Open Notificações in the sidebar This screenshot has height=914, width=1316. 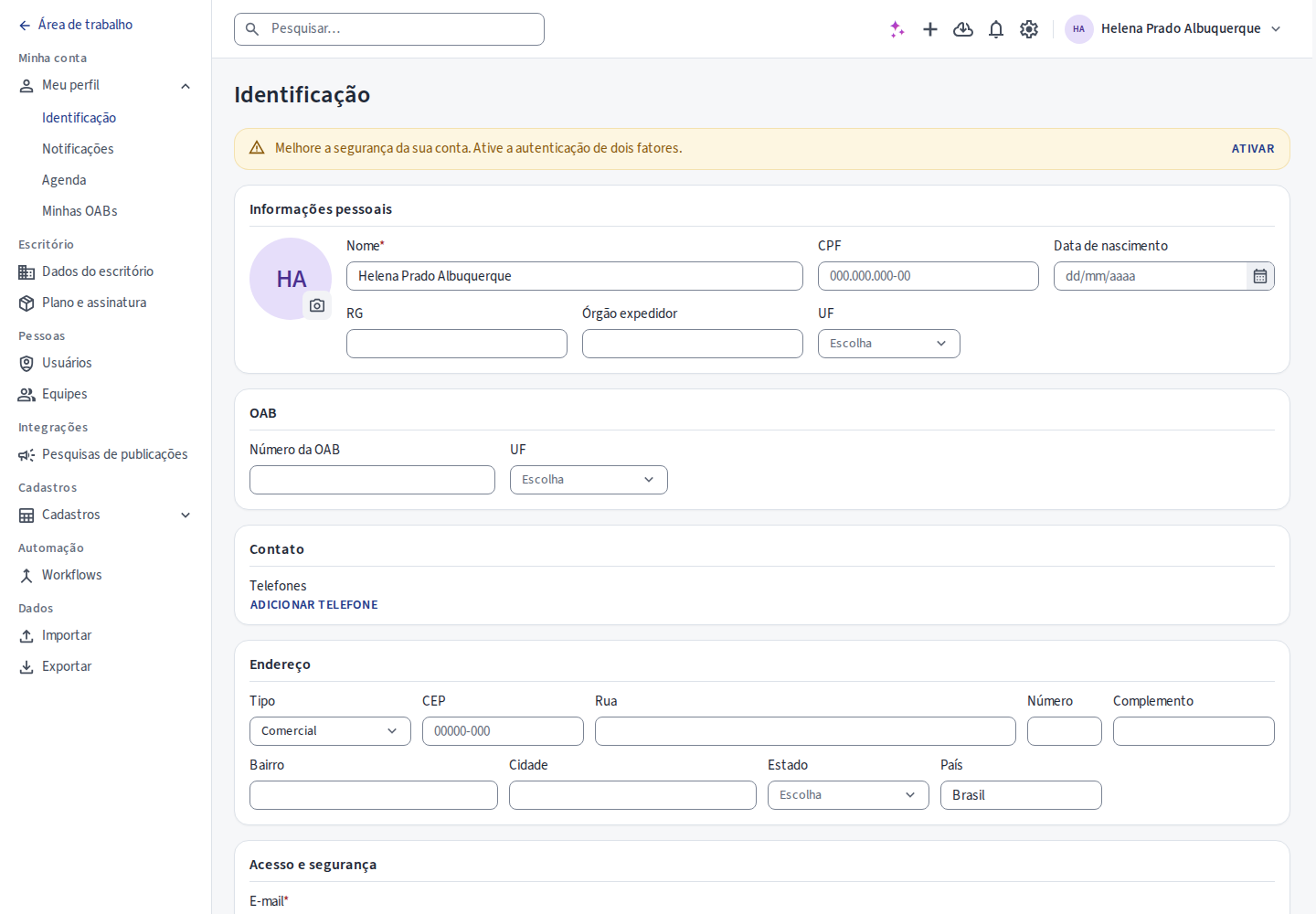coord(78,149)
